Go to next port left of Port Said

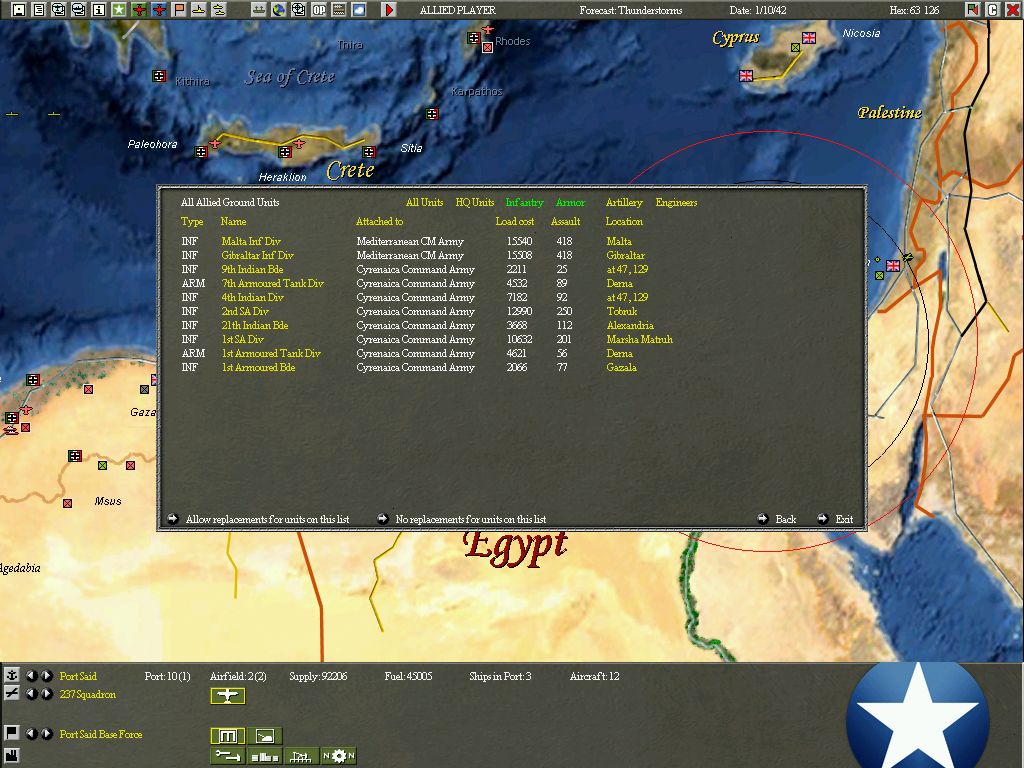pyautogui.click(x=47, y=676)
